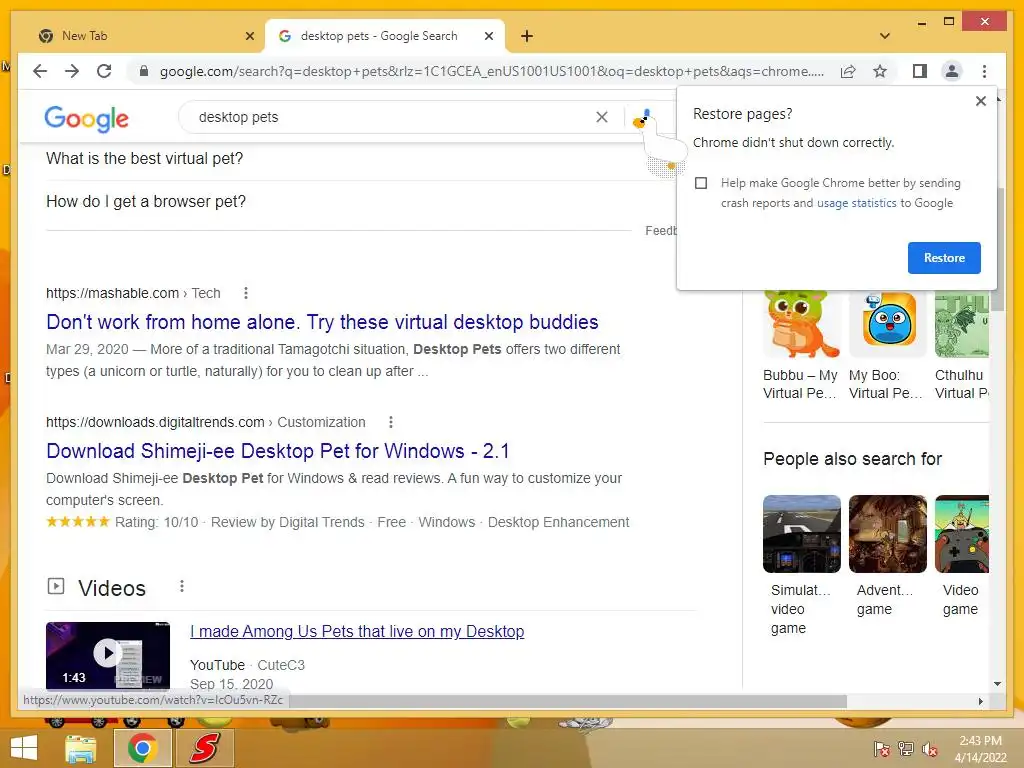1024x768 pixels.
Task: Click the vertical scrollbar down arrow
Action: (997, 684)
